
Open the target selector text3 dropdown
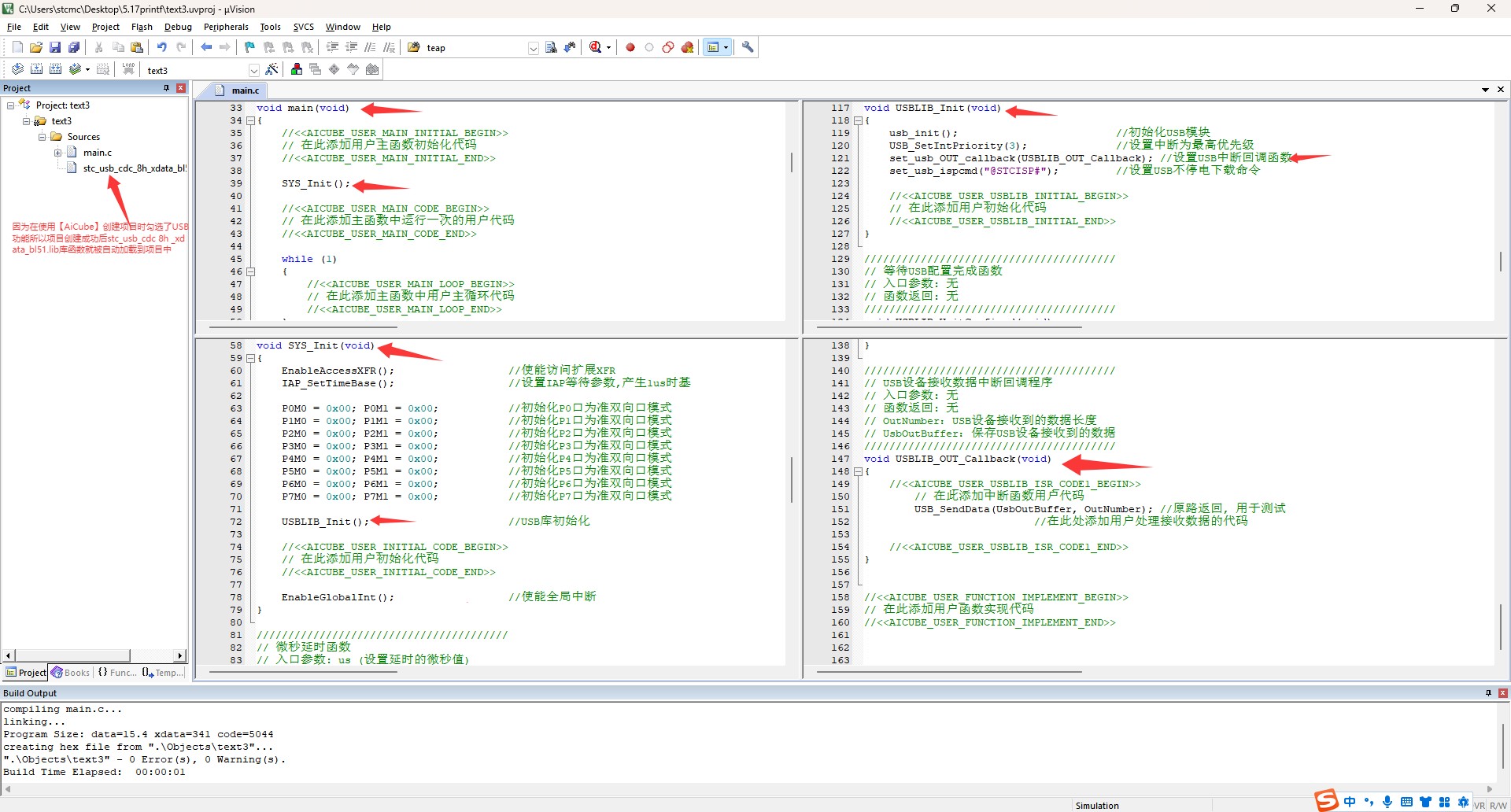254,70
